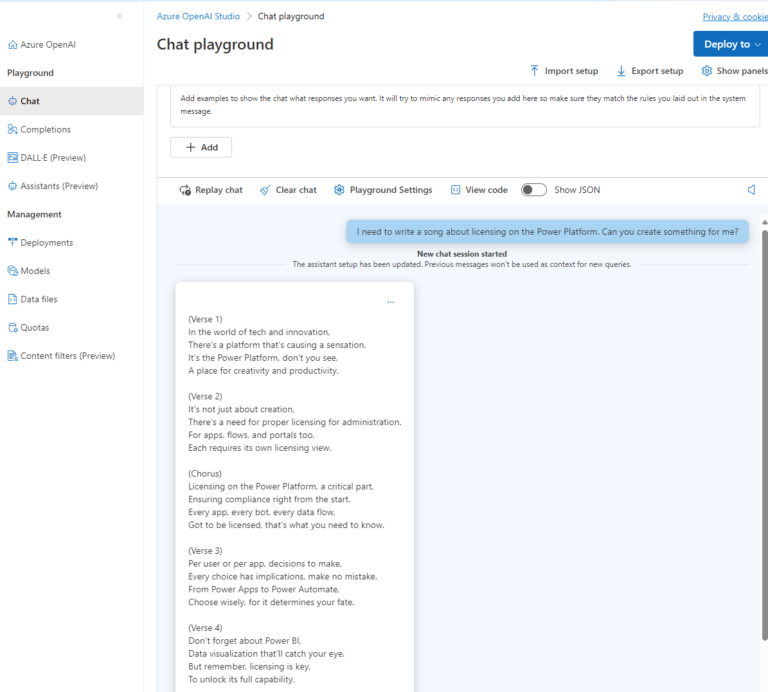The width and height of the screenshot is (768, 692).
Task: Open the Chat playground menu item
Action: point(72,101)
